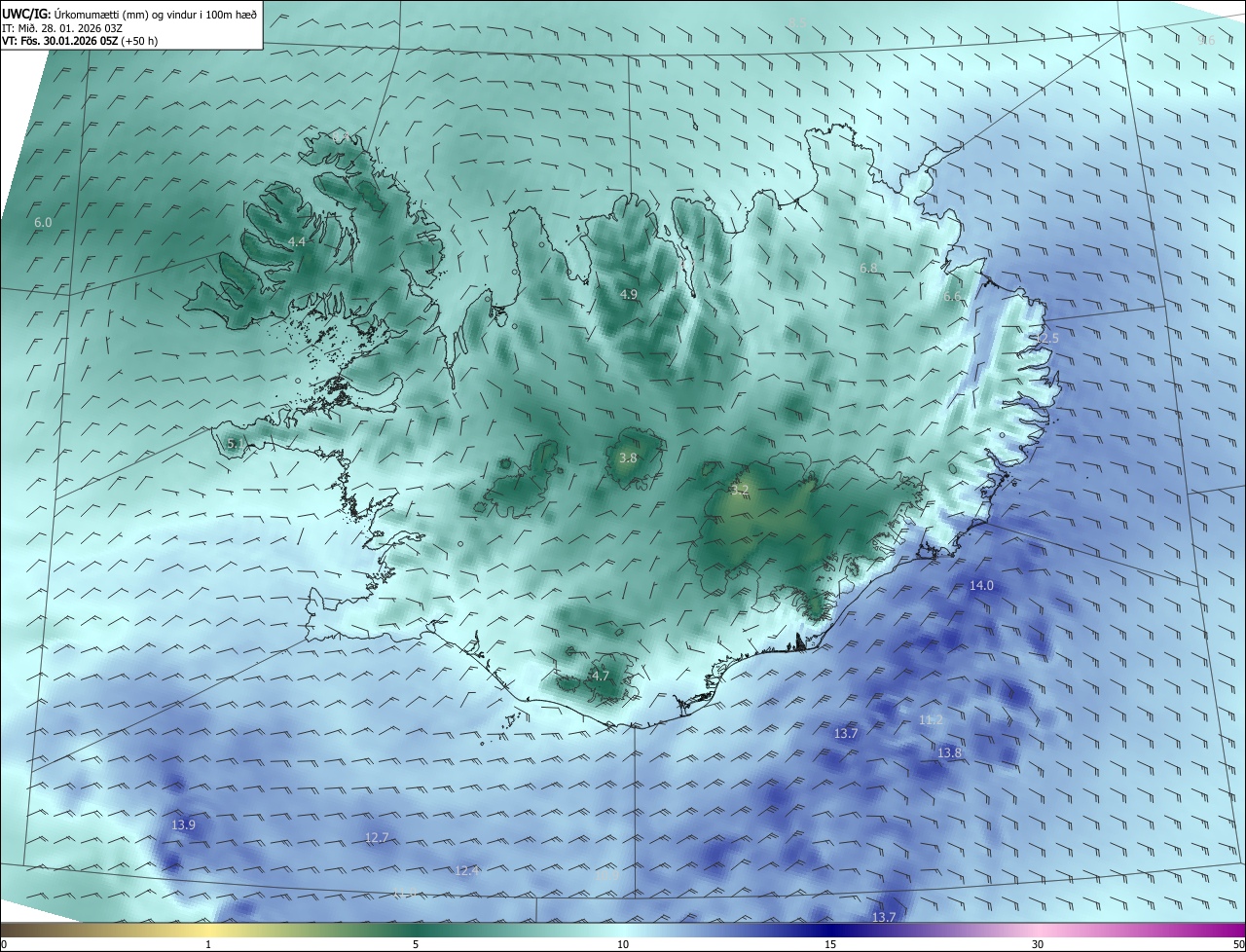Click the 14.0 value off the southeast coast
The image size is (1246, 952).
[x=981, y=585]
